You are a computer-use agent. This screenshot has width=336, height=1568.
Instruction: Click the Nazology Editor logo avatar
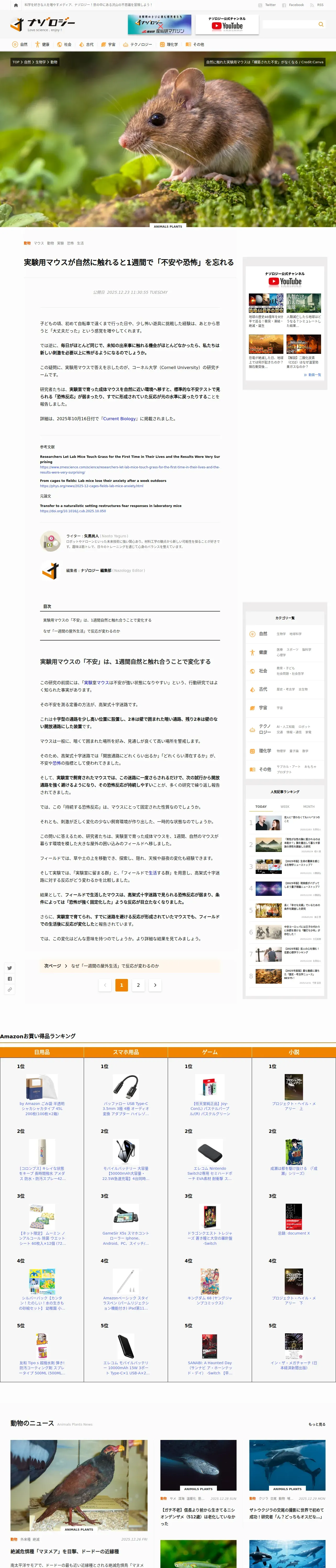[50, 570]
